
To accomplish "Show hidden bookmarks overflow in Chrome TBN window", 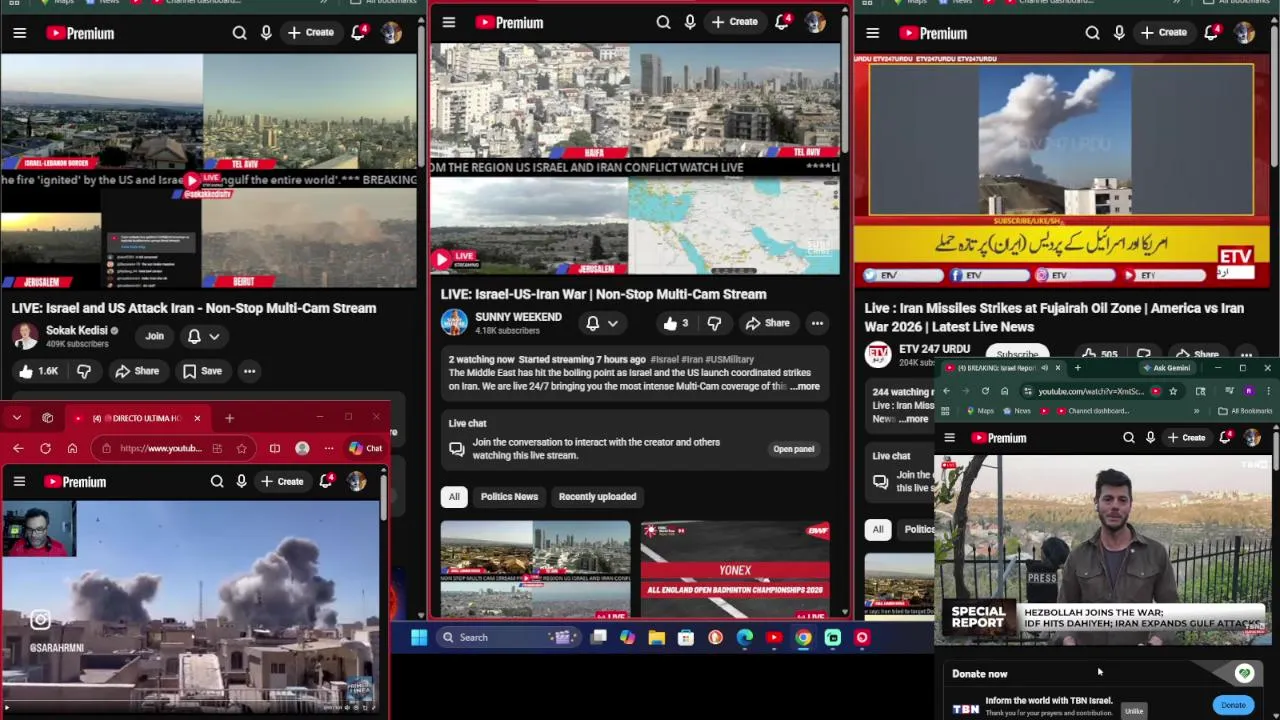I will [1196, 411].
